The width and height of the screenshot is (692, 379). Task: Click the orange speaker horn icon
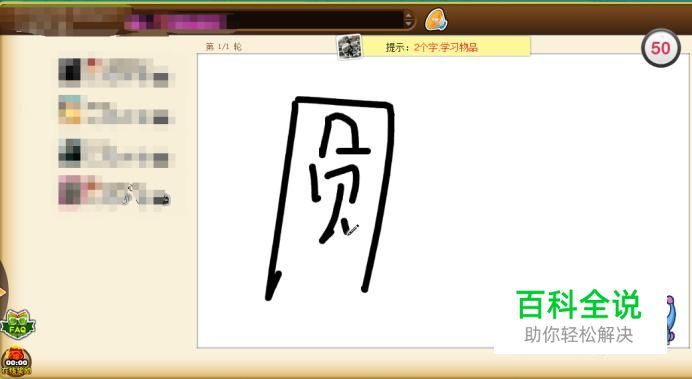pos(436,20)
